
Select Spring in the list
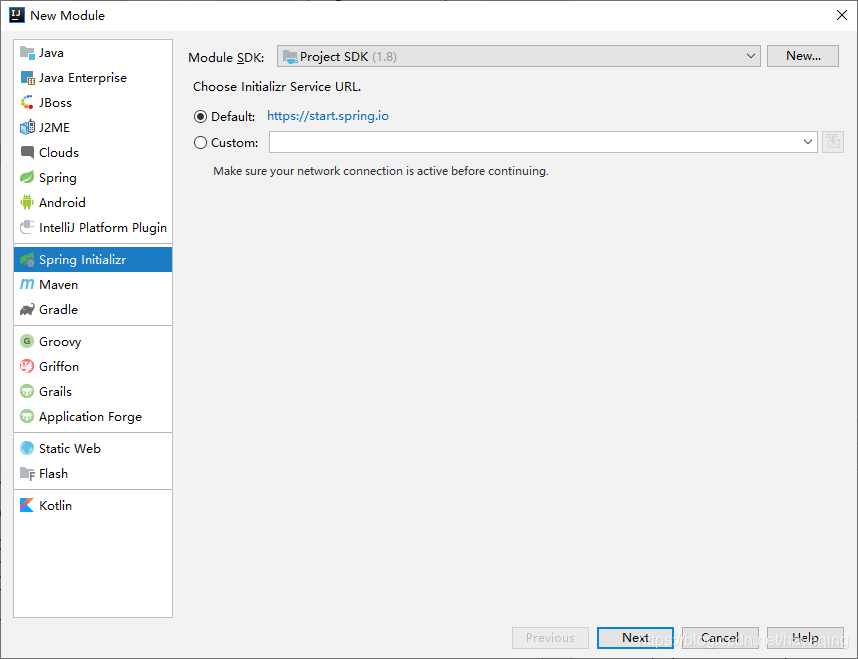click(x=93, y=177)
